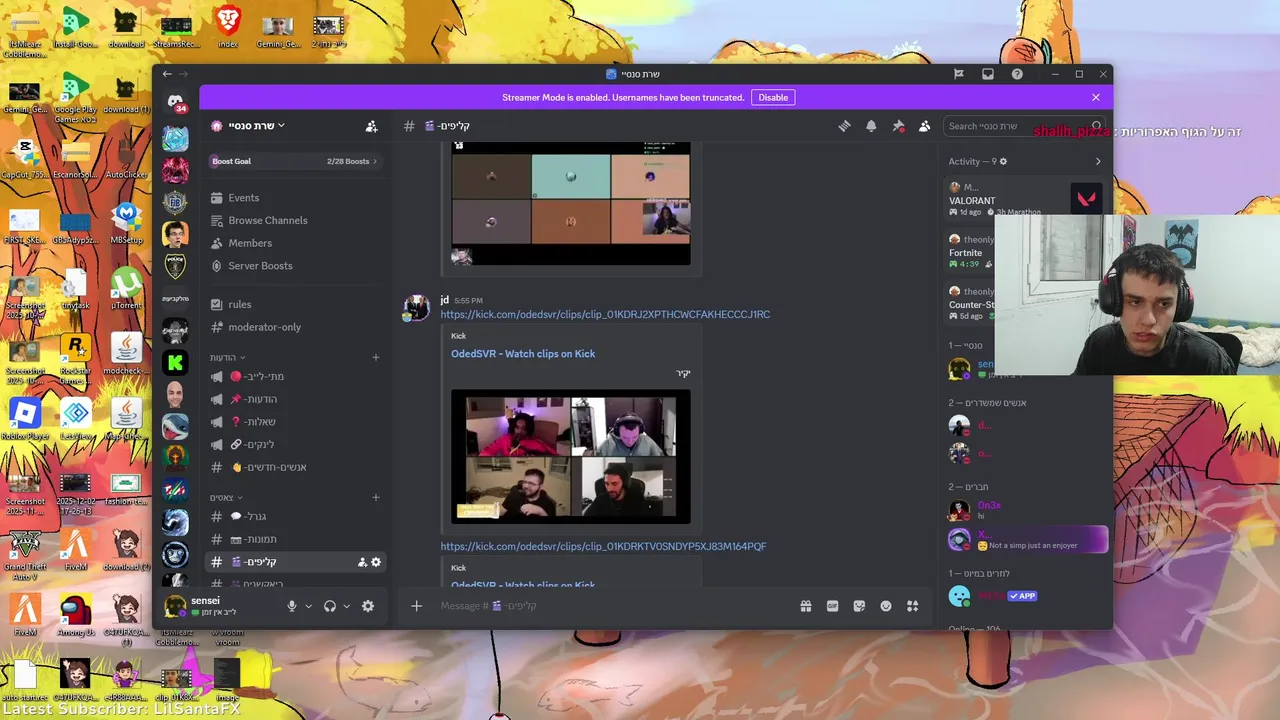This screenshot has width=1280, height=720.
Task: Open the Brave browser desktop icon
Action: [x=228, y=25]
